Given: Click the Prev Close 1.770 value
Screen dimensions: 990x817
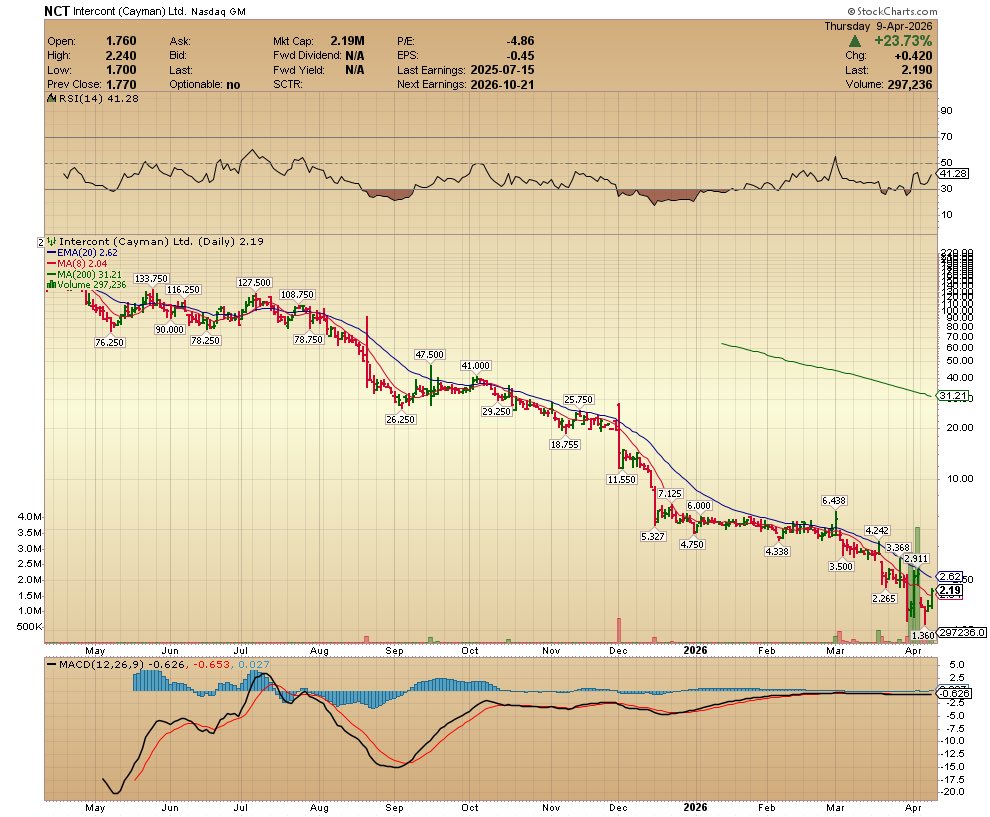Looking at the screenshot, I should [x=121, y=85].
